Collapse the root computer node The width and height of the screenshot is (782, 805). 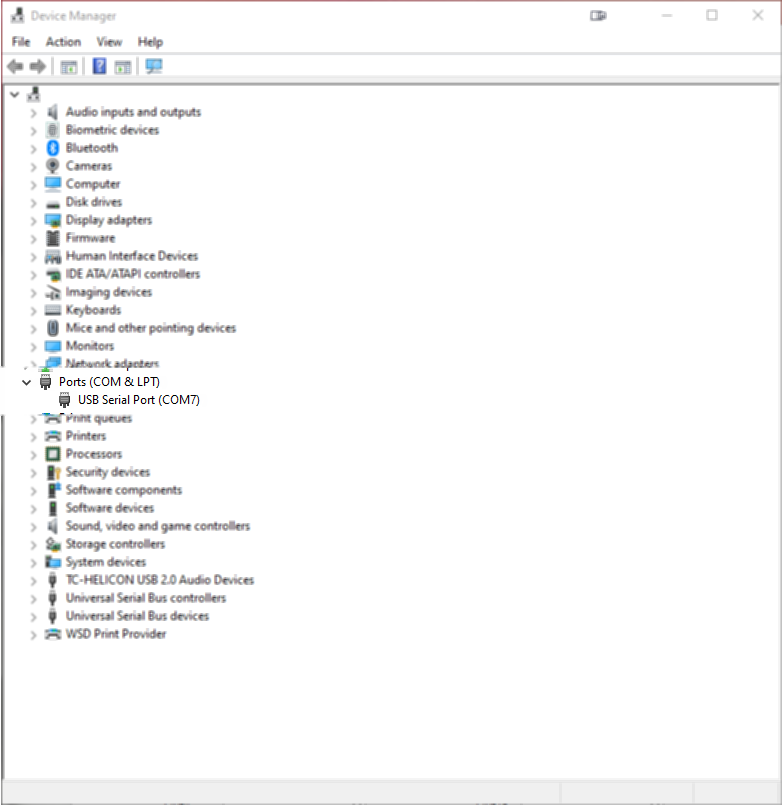15,94
